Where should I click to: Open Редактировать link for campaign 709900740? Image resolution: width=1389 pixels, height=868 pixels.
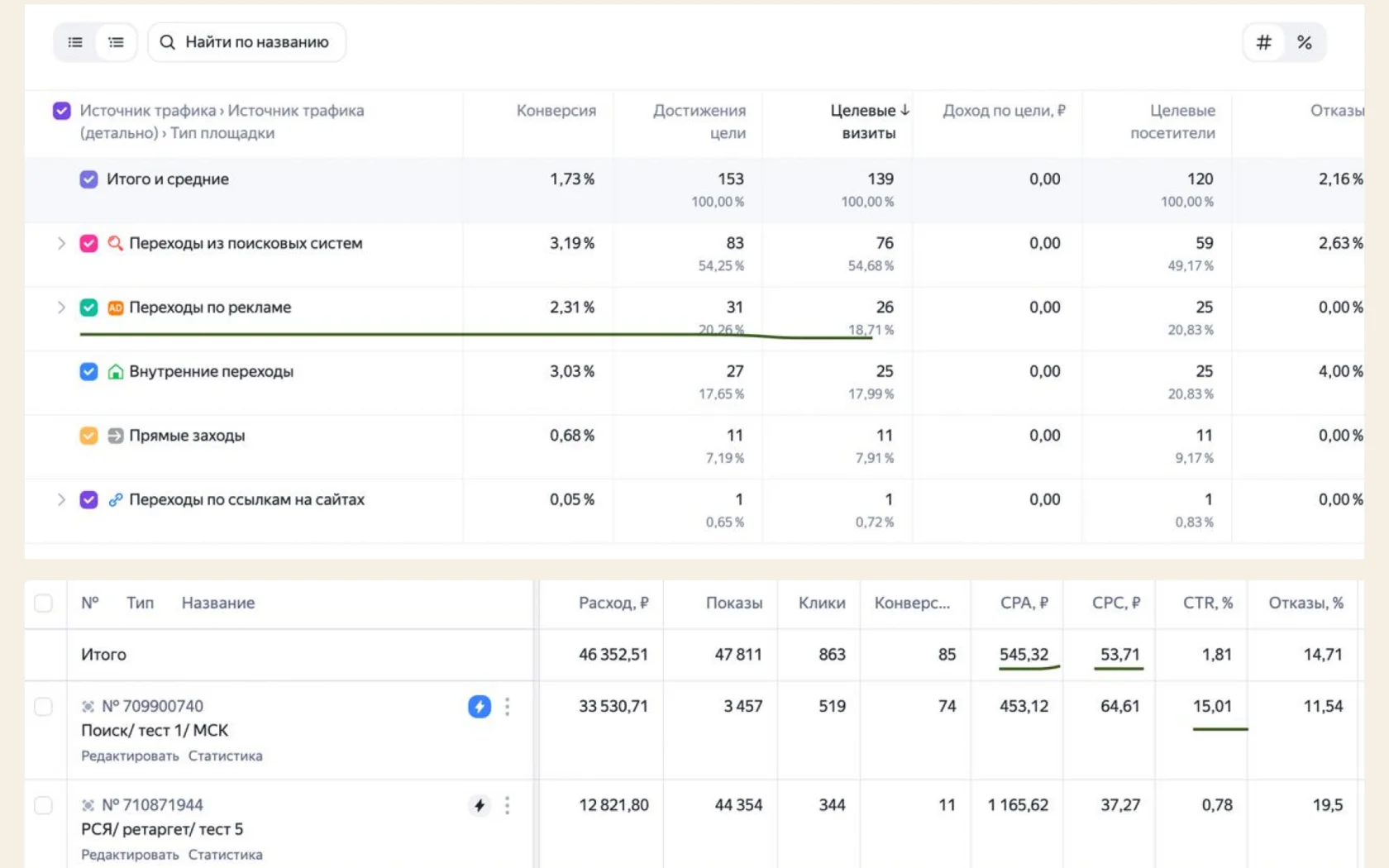pyautogui.click(x=130, y=756)
